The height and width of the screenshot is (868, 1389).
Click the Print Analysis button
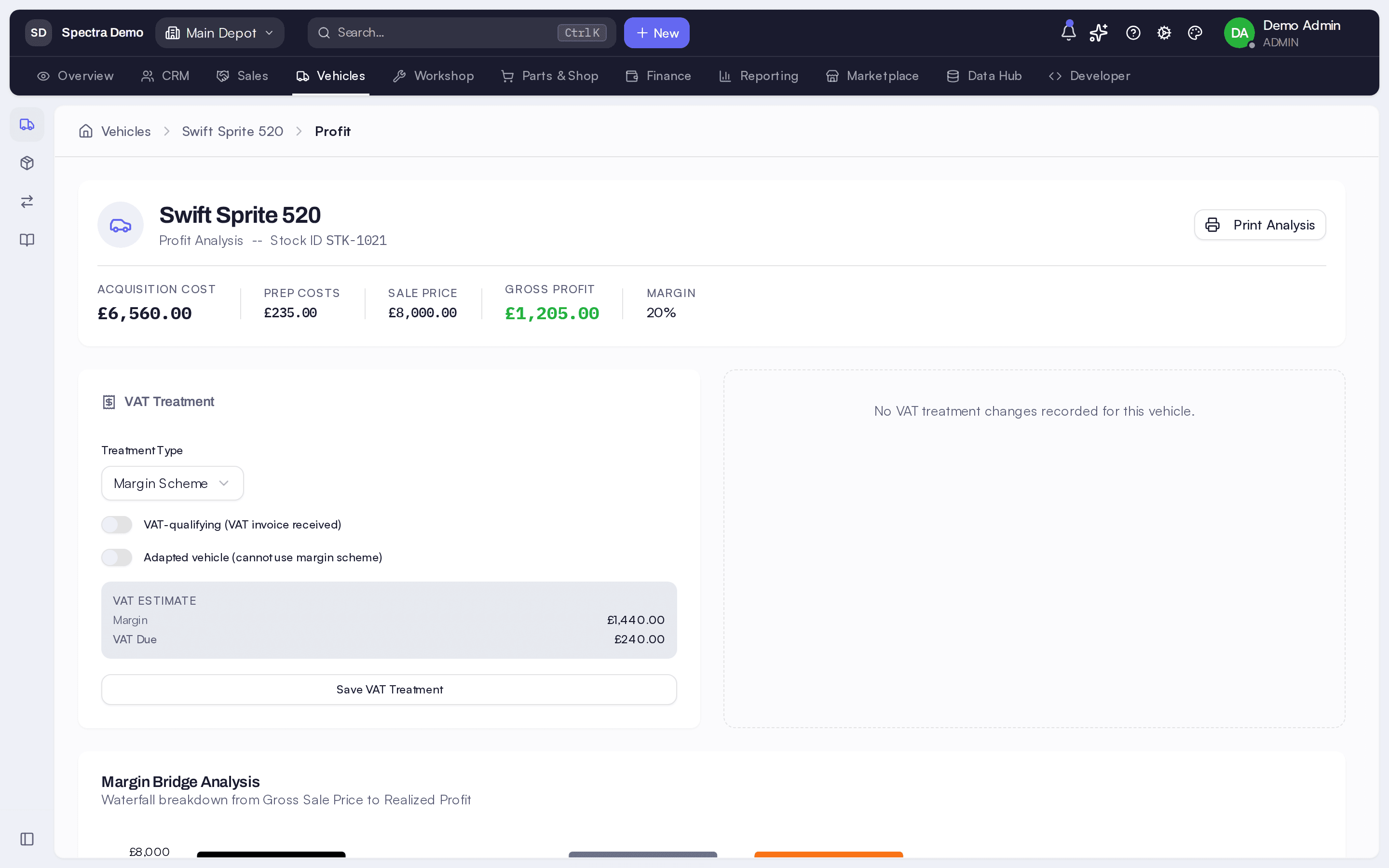tap(1260, 224)
